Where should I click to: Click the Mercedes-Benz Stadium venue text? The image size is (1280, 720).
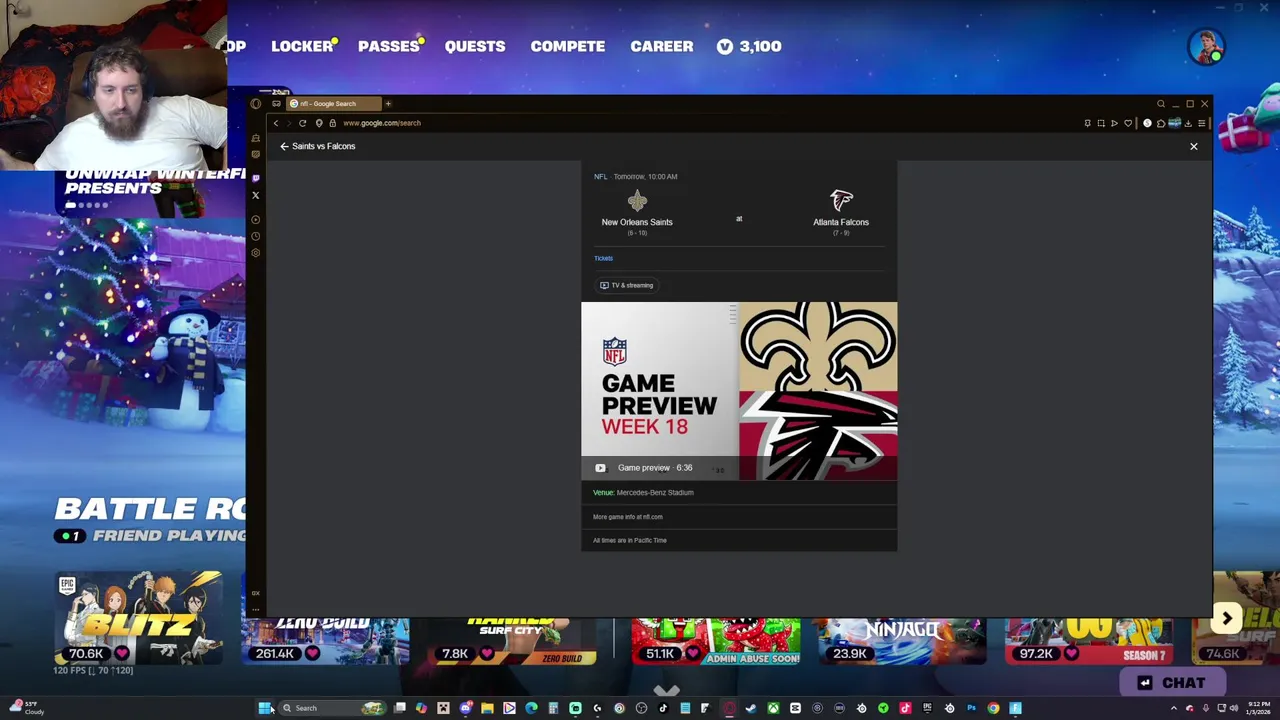click(655, 492)
